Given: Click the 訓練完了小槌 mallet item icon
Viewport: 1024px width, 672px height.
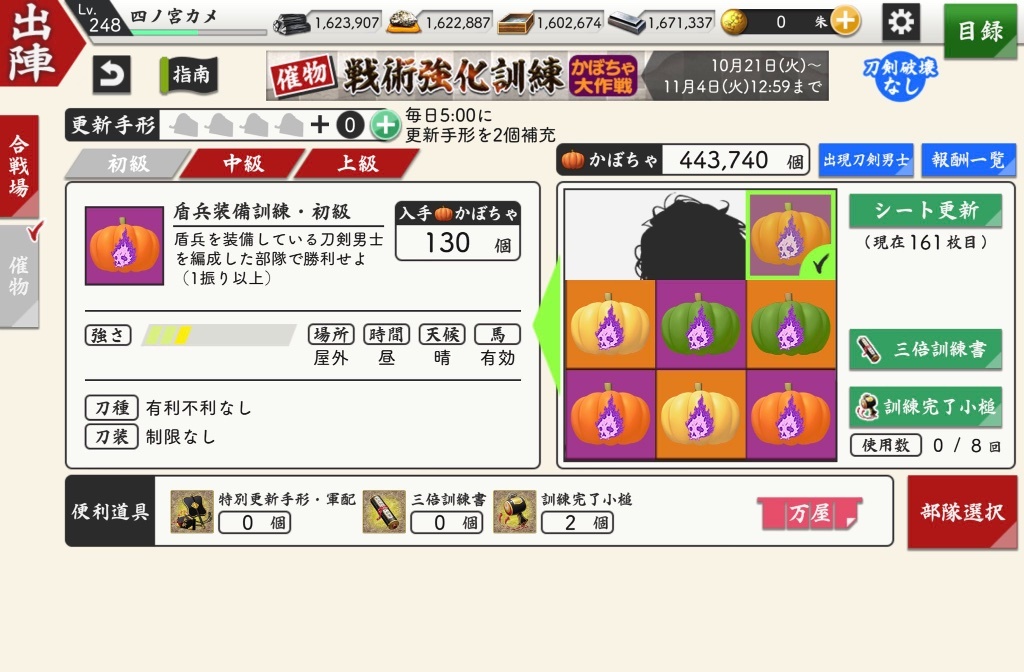Looking at the screenshot, I should [515, 511].
